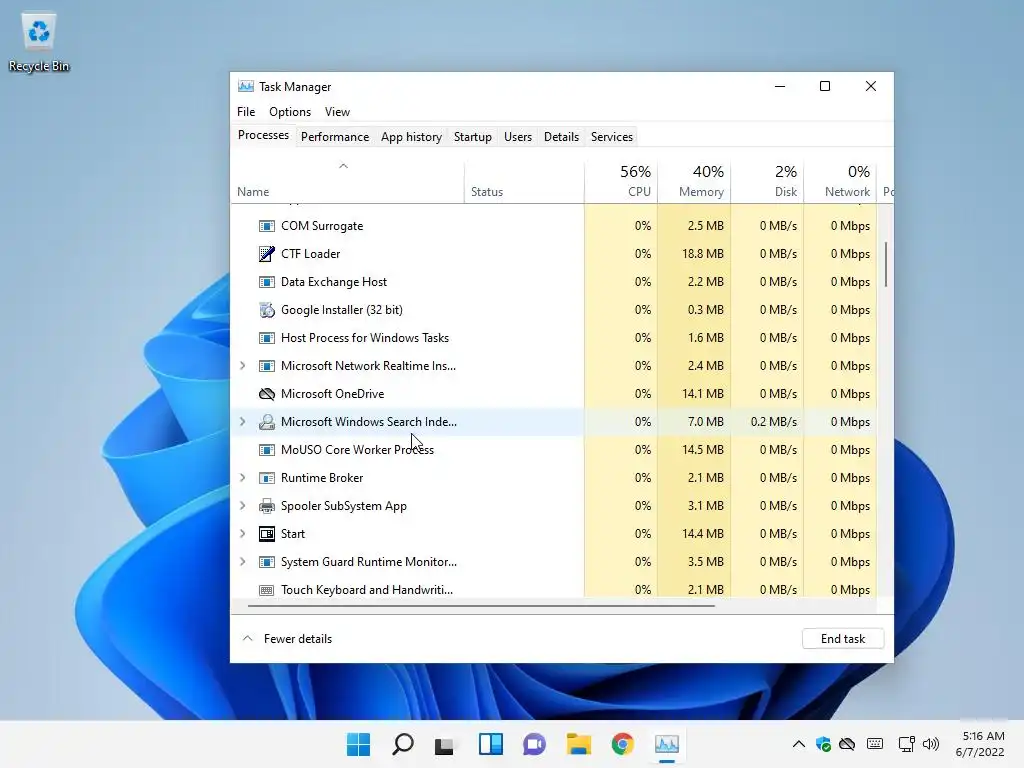
Task: Click the vertical scrollbar thumb
Action: coord(886,264)
